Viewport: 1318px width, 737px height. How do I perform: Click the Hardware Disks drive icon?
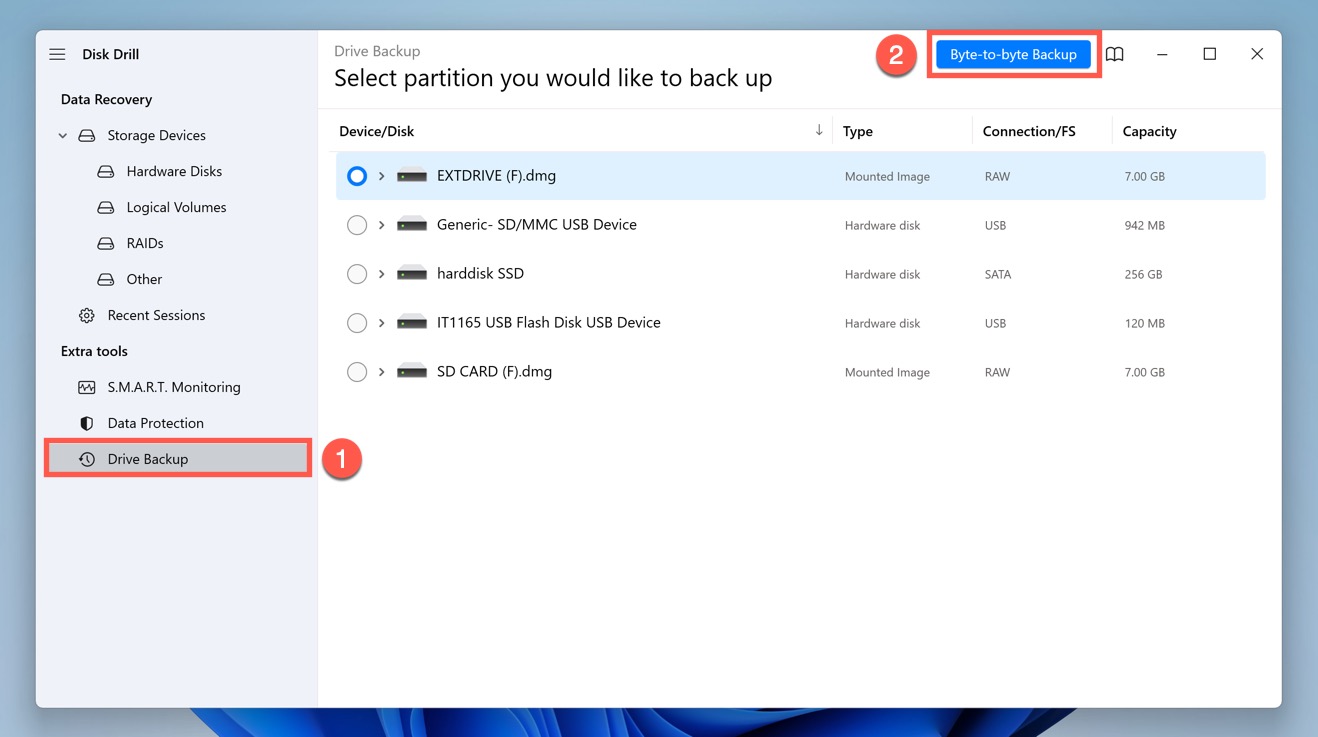(106, 171)
